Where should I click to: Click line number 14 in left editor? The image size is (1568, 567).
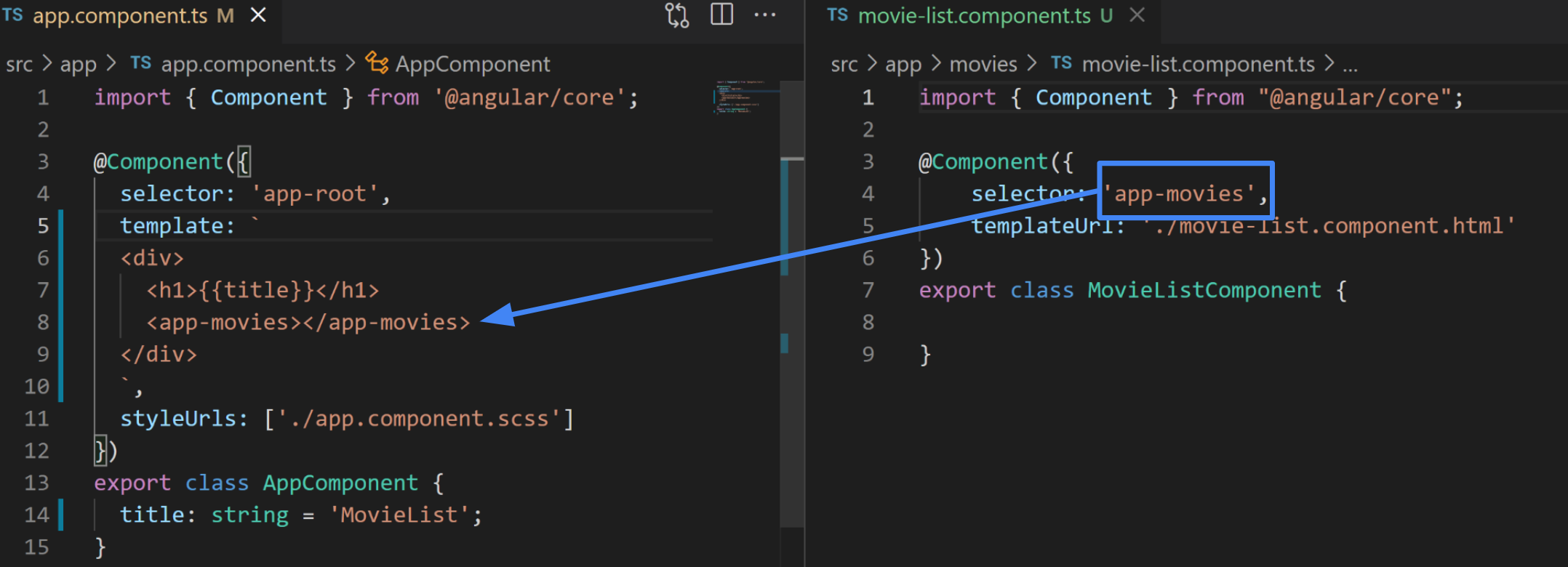tap(37, 515)
